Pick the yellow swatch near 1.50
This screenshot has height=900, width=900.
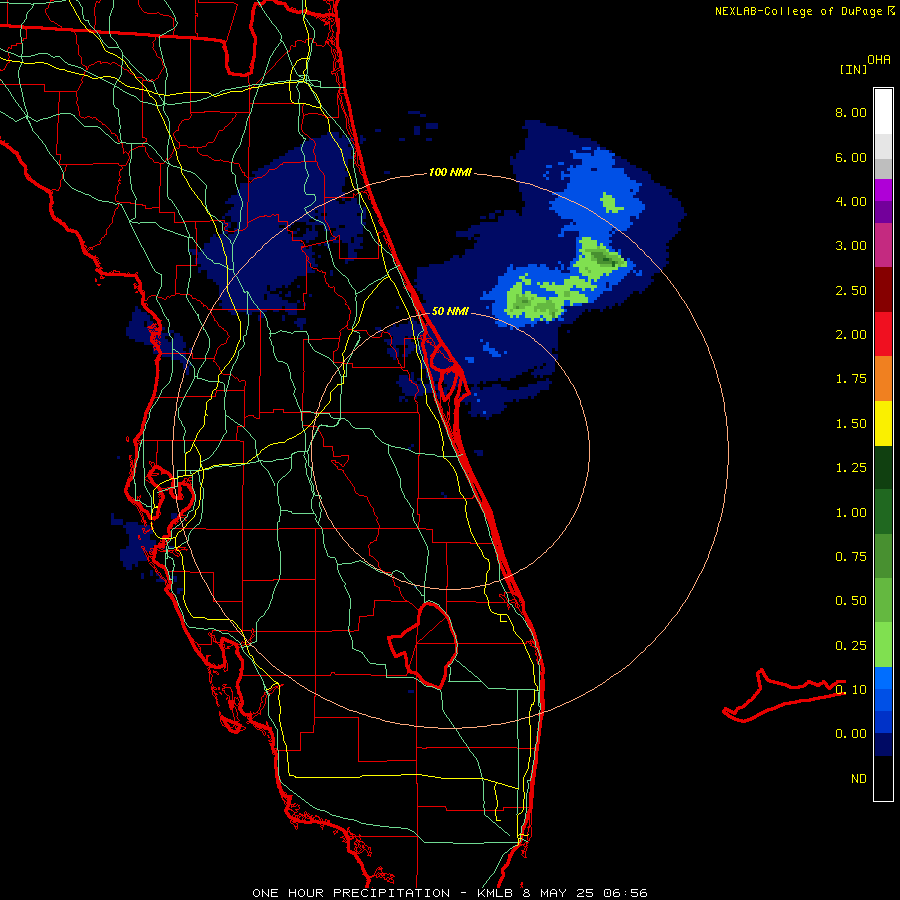[x=883, y=423]
